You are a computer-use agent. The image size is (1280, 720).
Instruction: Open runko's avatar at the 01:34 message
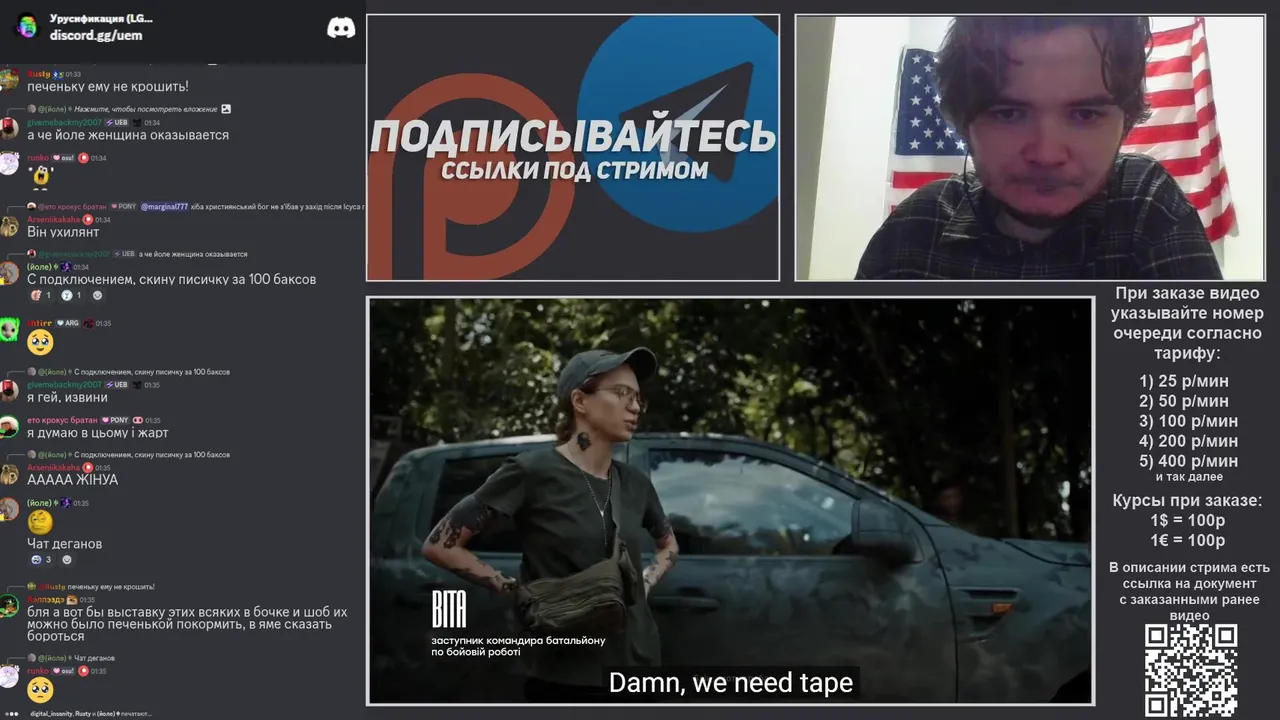click(x=10, y=163)
